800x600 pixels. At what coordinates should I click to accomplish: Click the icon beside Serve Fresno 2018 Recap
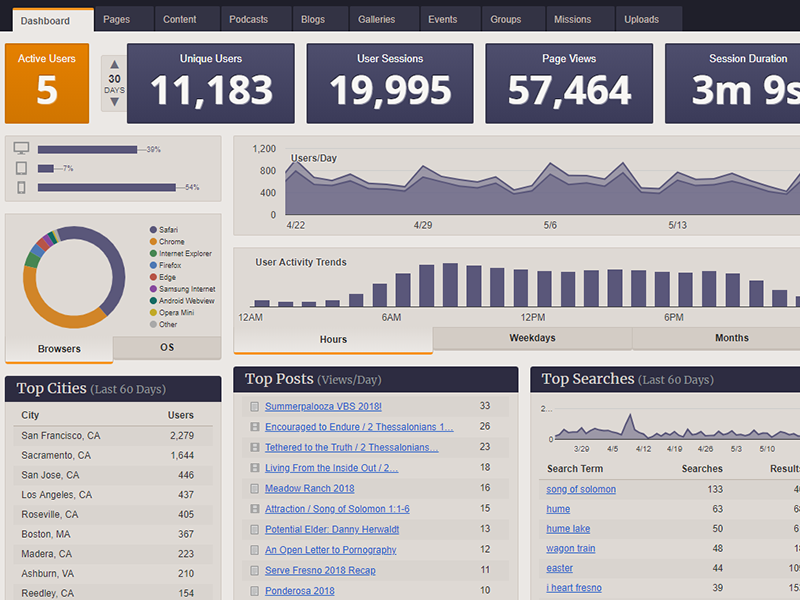252,570
